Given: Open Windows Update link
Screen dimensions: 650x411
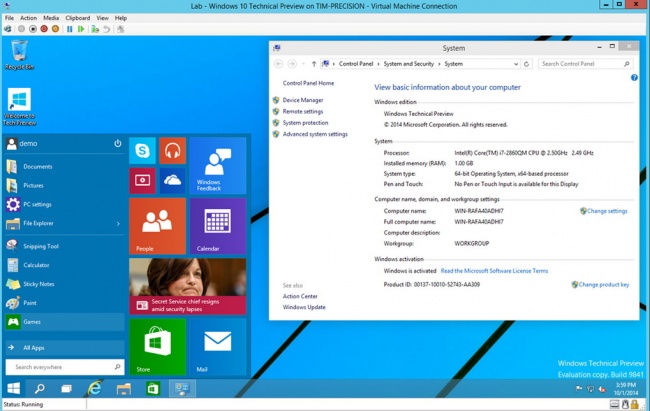Looking at the screenshot, I should (x=304, y=307).
